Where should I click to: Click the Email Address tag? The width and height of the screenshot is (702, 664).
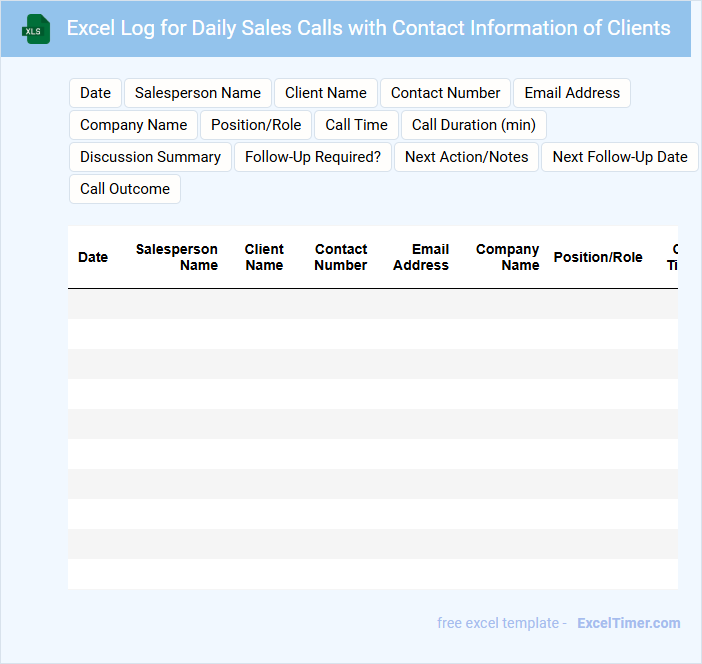point(571,93)
